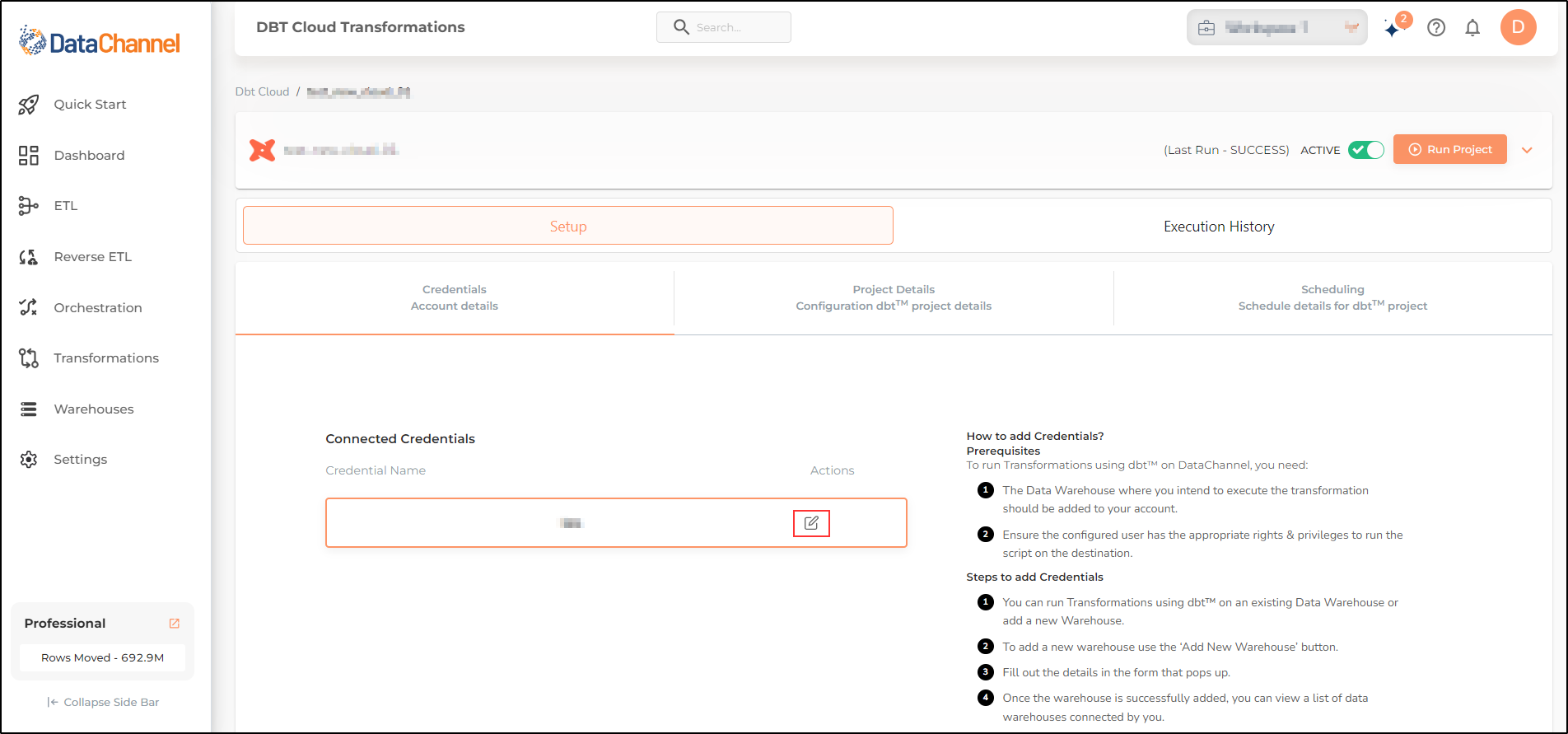This screenshot has width=1568, height=734.
Task: Click in the Search field
Action: 724,27
